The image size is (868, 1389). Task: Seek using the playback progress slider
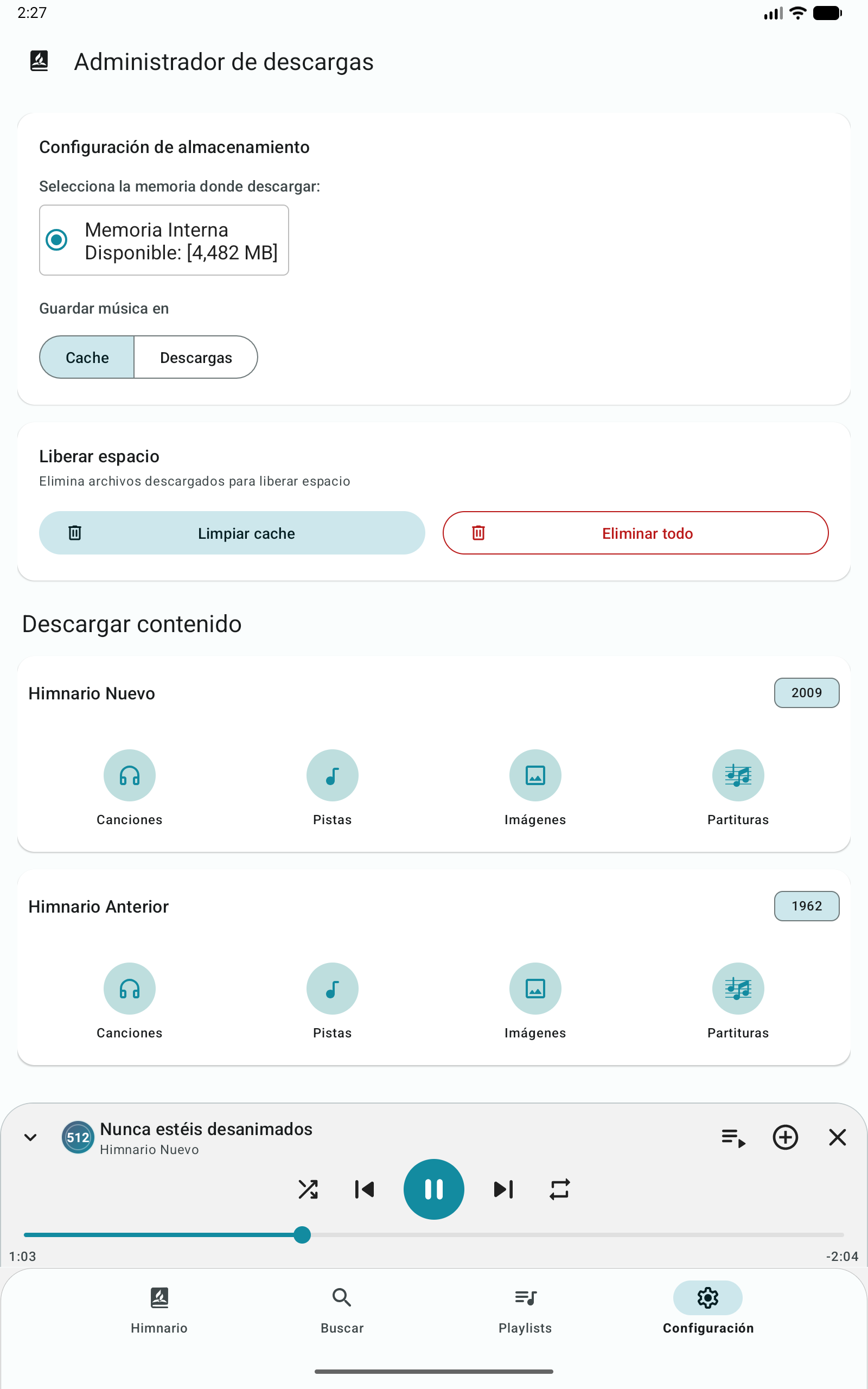(x=434, y=1234)
